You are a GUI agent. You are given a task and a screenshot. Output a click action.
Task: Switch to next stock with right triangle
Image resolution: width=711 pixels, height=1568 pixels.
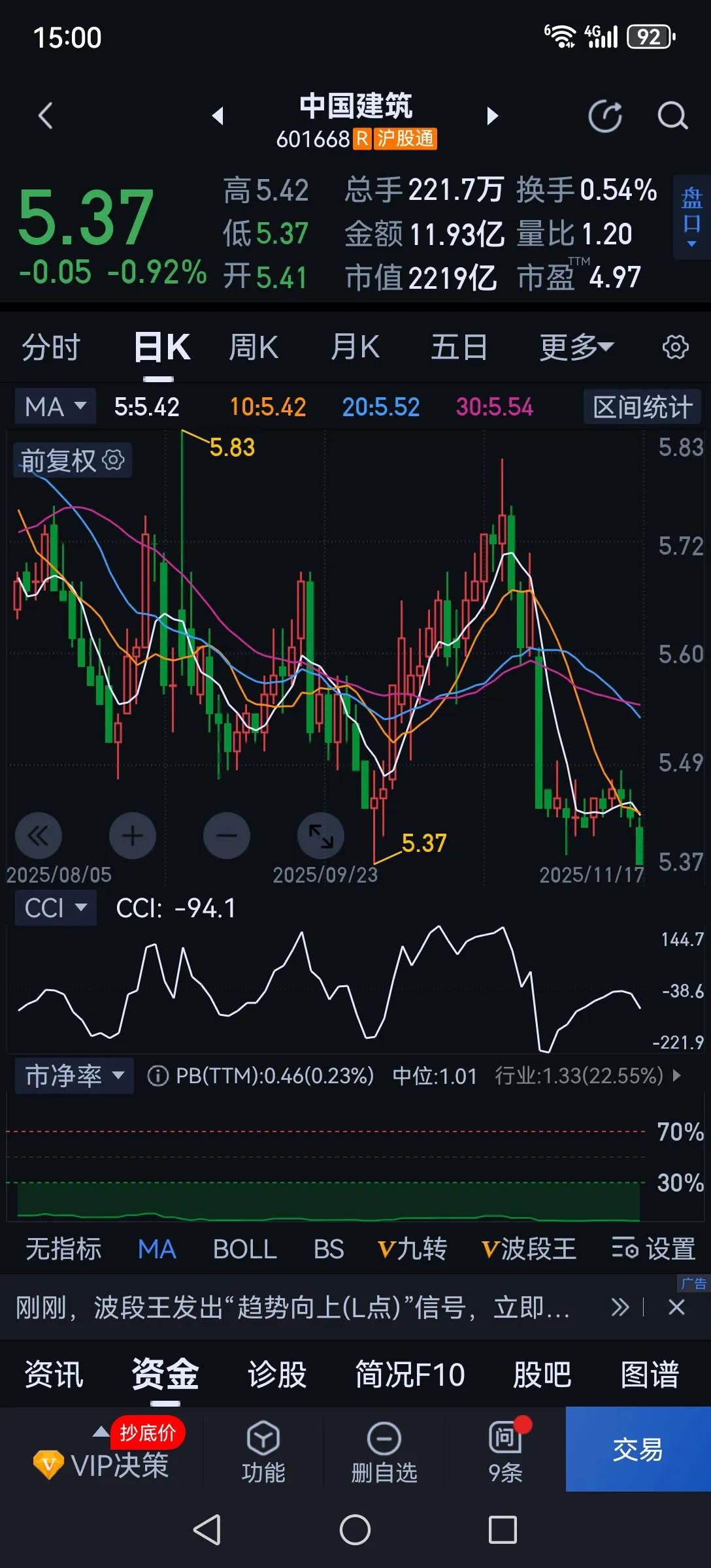[x=493, y=116]
